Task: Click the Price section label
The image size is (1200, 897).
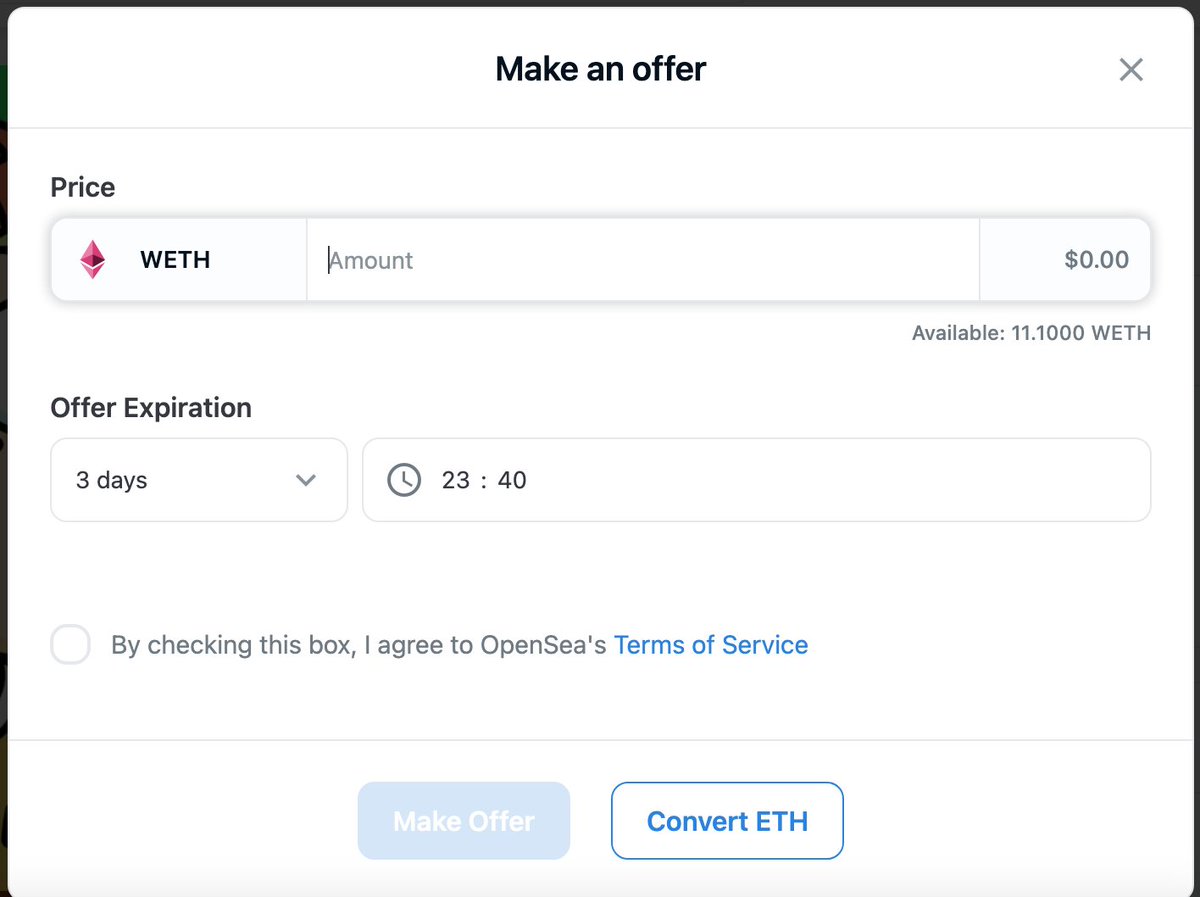Action: pos(83,187)
